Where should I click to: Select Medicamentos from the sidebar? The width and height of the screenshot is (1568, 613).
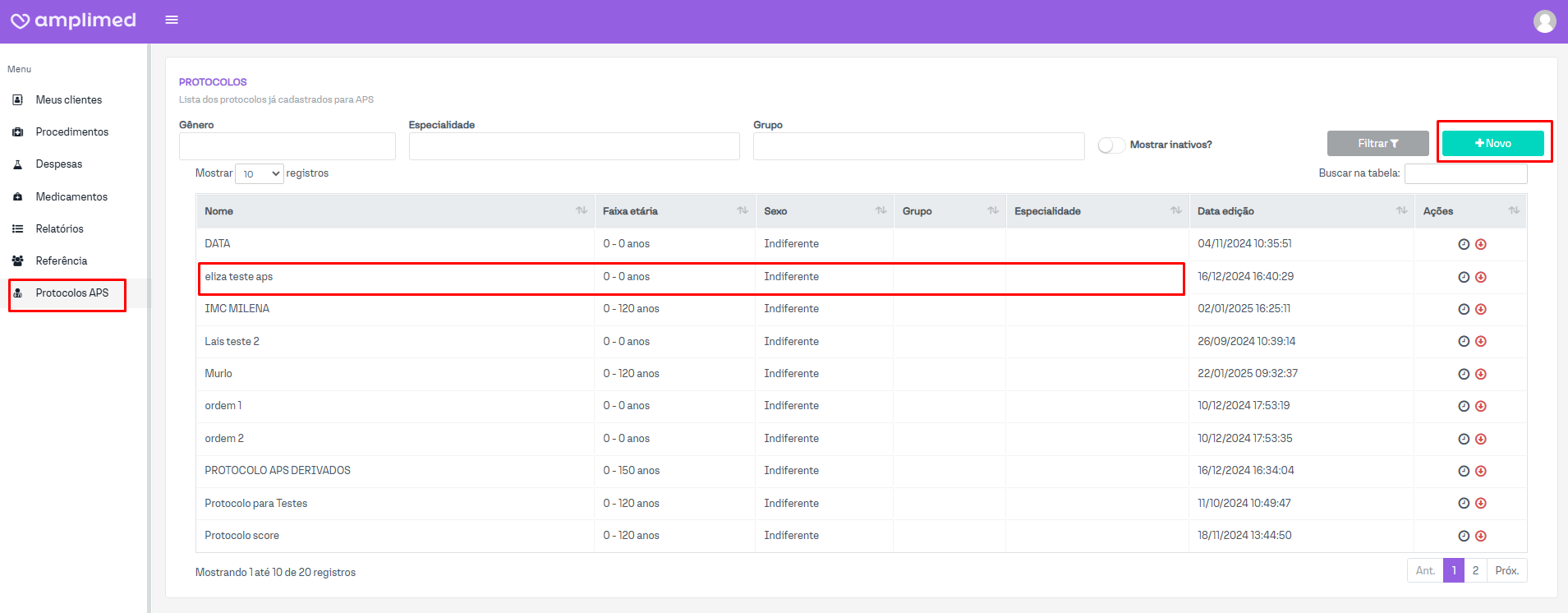(71, 196)
